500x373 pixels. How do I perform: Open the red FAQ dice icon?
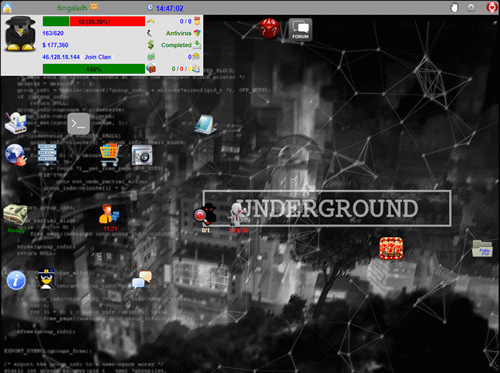tap(269, 28)
